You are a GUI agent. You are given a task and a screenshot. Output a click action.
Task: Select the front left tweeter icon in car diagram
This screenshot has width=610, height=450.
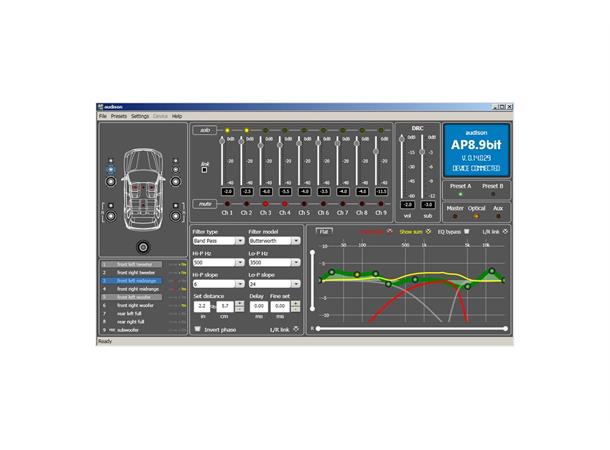pyautogui.click(x=111, y=160)
